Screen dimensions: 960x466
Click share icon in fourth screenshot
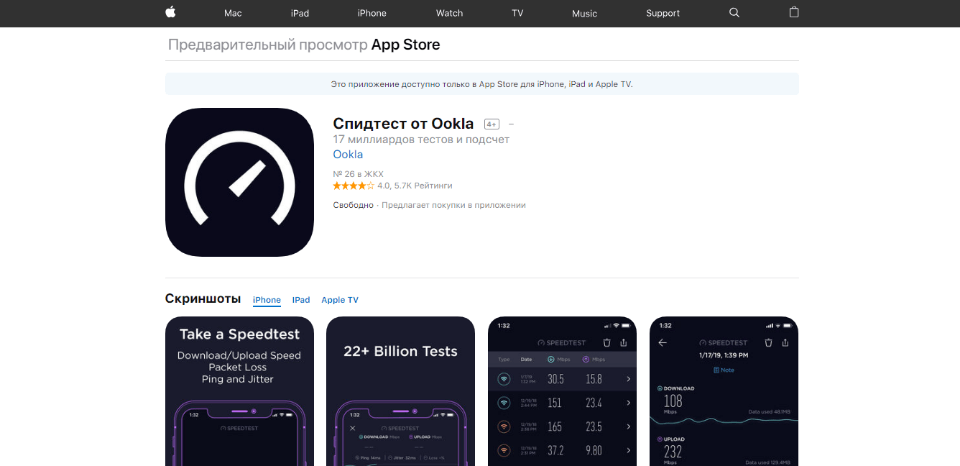coord(786,343)
